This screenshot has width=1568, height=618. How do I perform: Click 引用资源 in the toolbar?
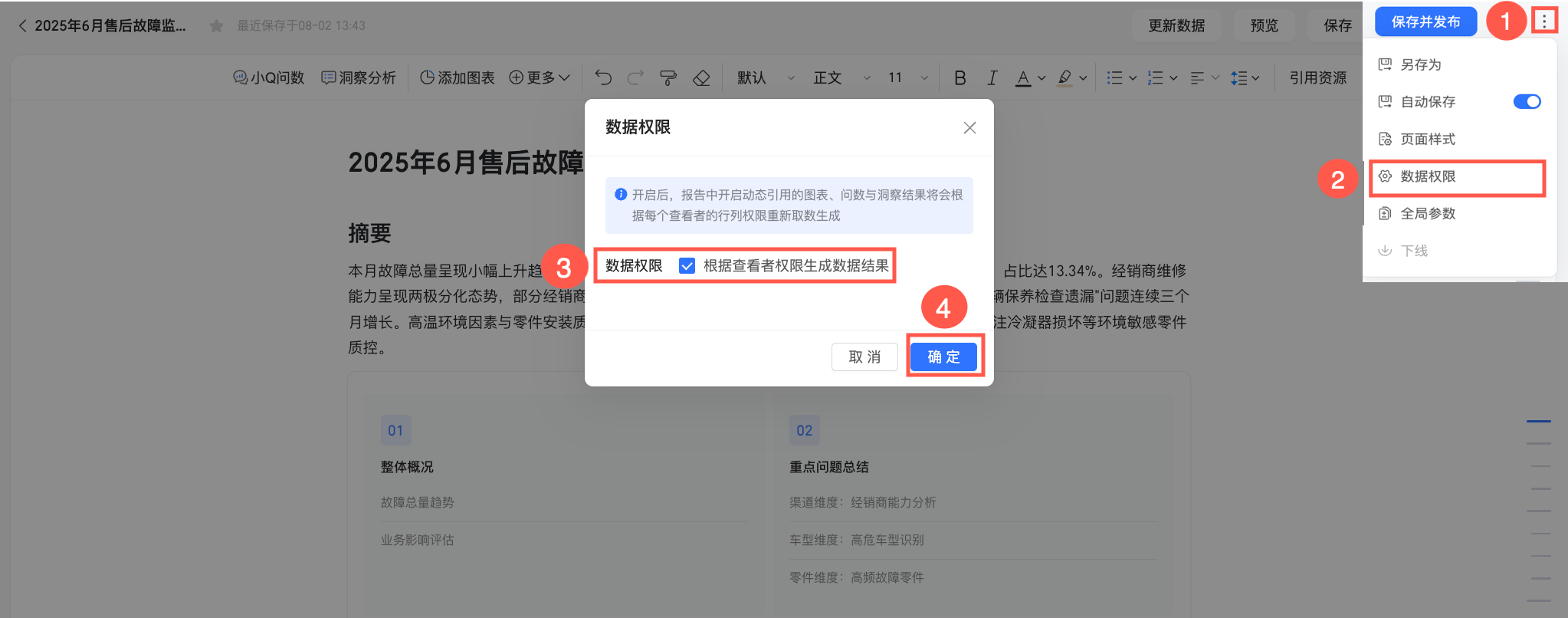point(1317,77)
